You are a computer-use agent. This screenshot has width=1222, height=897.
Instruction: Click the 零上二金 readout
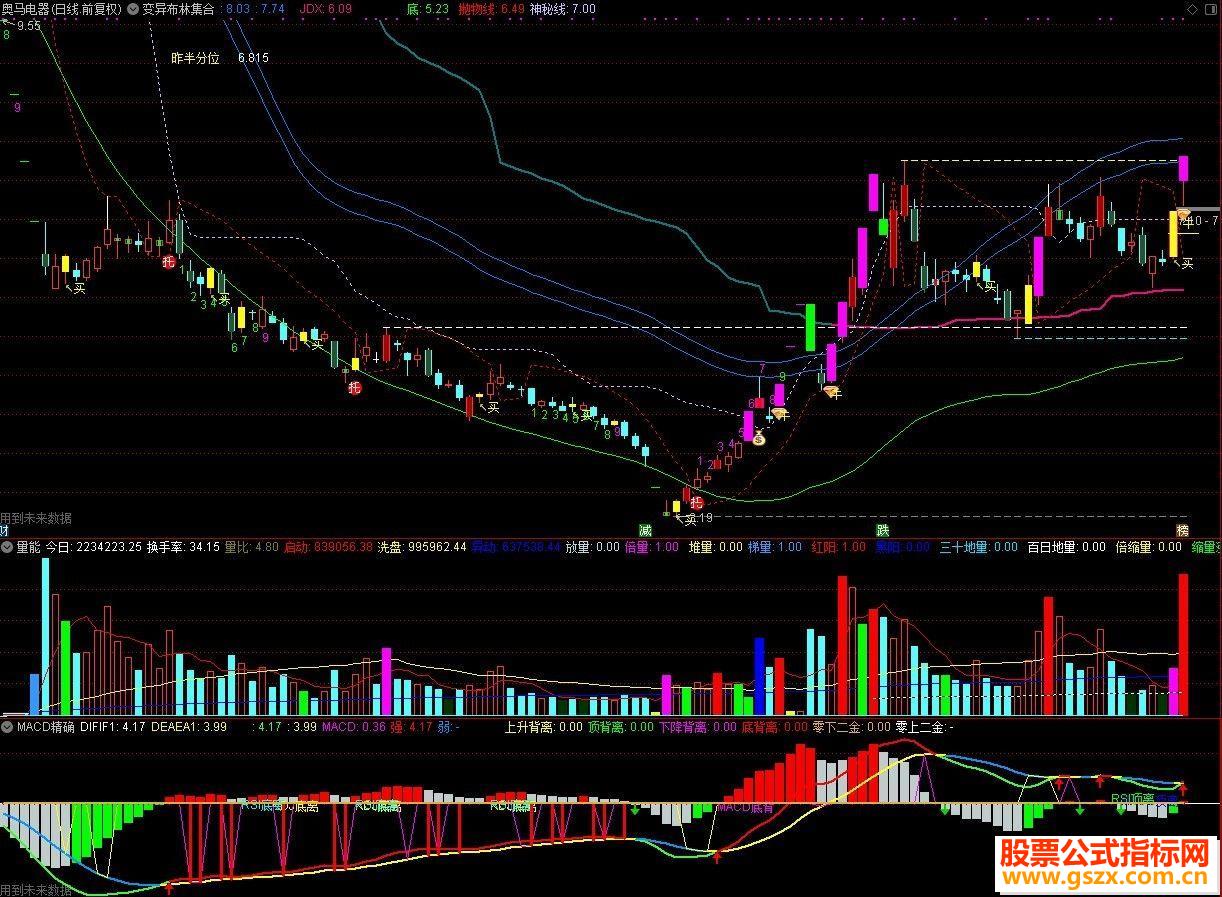pyautogui.click(x=924, y=727)
